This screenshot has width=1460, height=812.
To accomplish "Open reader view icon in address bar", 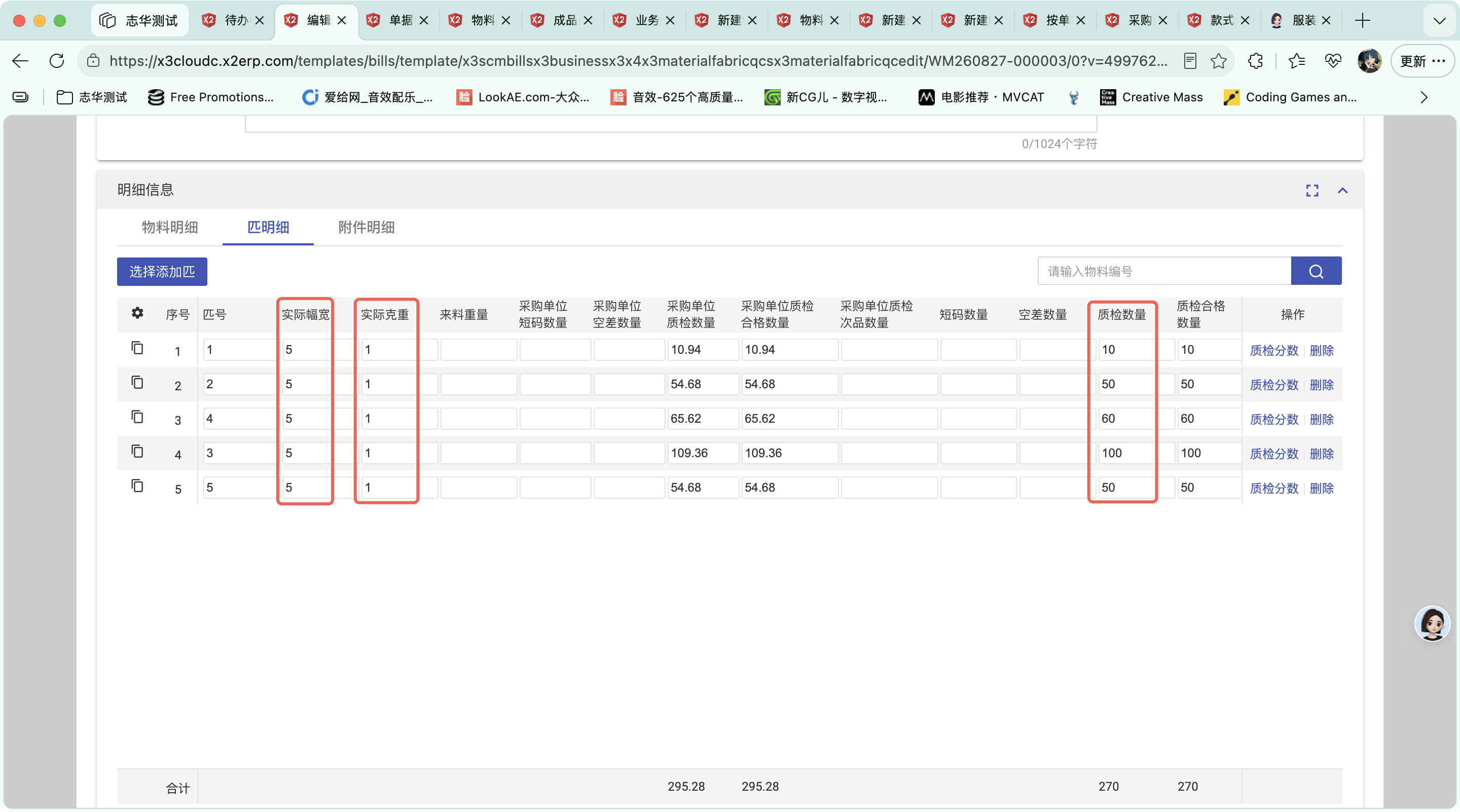I will tap(1190, 61).
